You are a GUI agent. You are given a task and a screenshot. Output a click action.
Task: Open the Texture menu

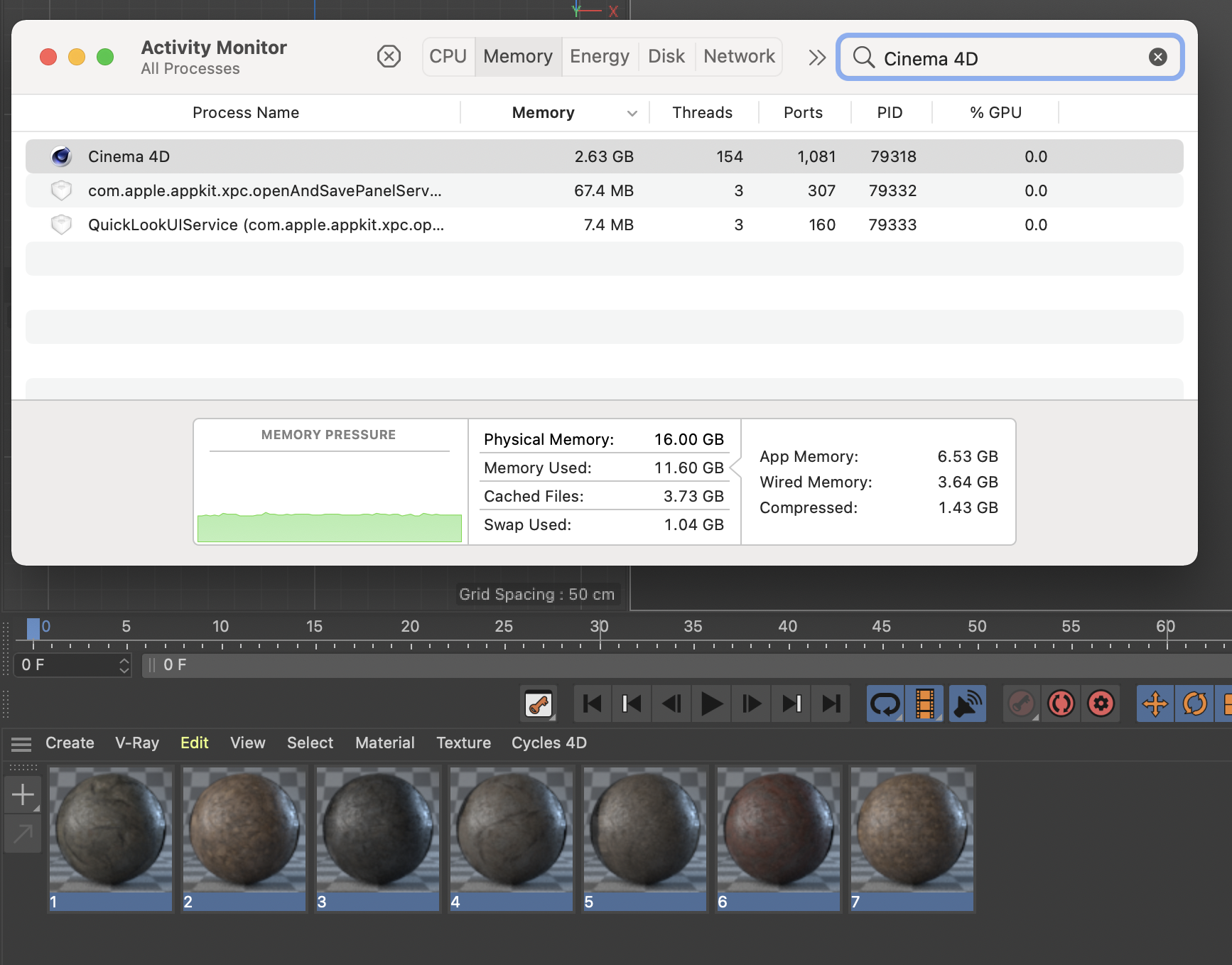pos(464,743)
